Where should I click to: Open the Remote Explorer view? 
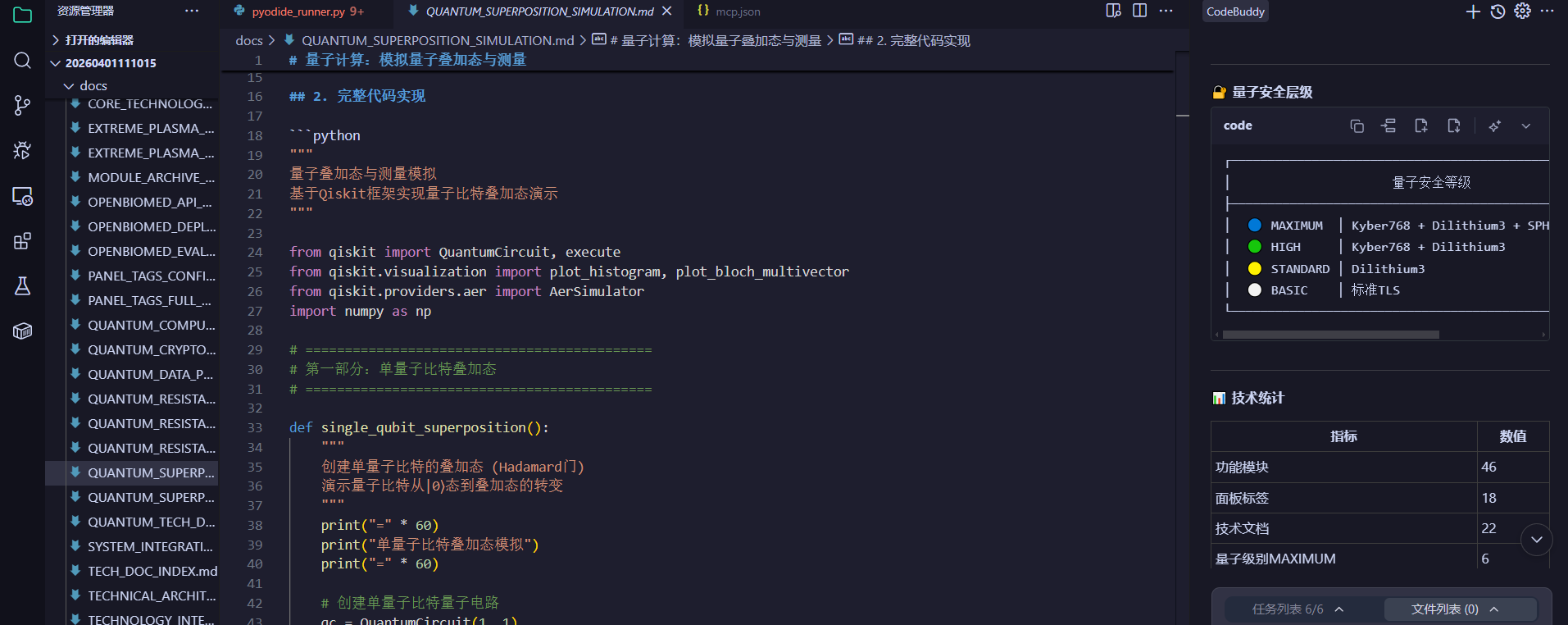pos(22,196)
